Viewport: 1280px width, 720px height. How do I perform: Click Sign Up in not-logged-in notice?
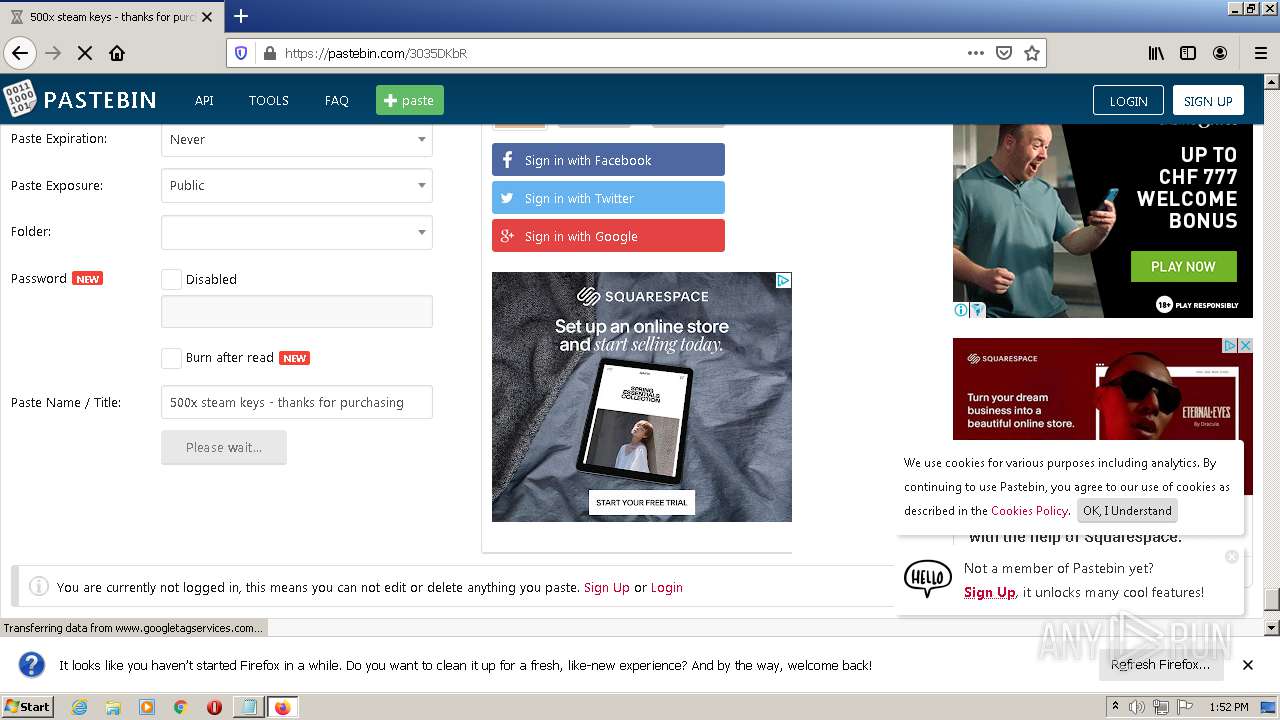tap(607, 587)
